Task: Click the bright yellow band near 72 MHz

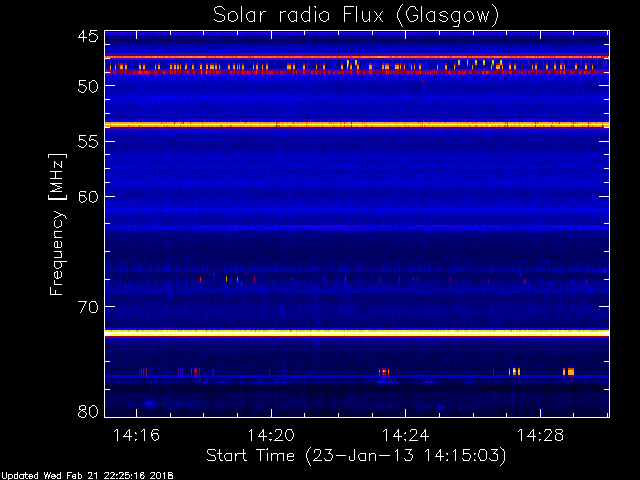Action: (357, 333)
